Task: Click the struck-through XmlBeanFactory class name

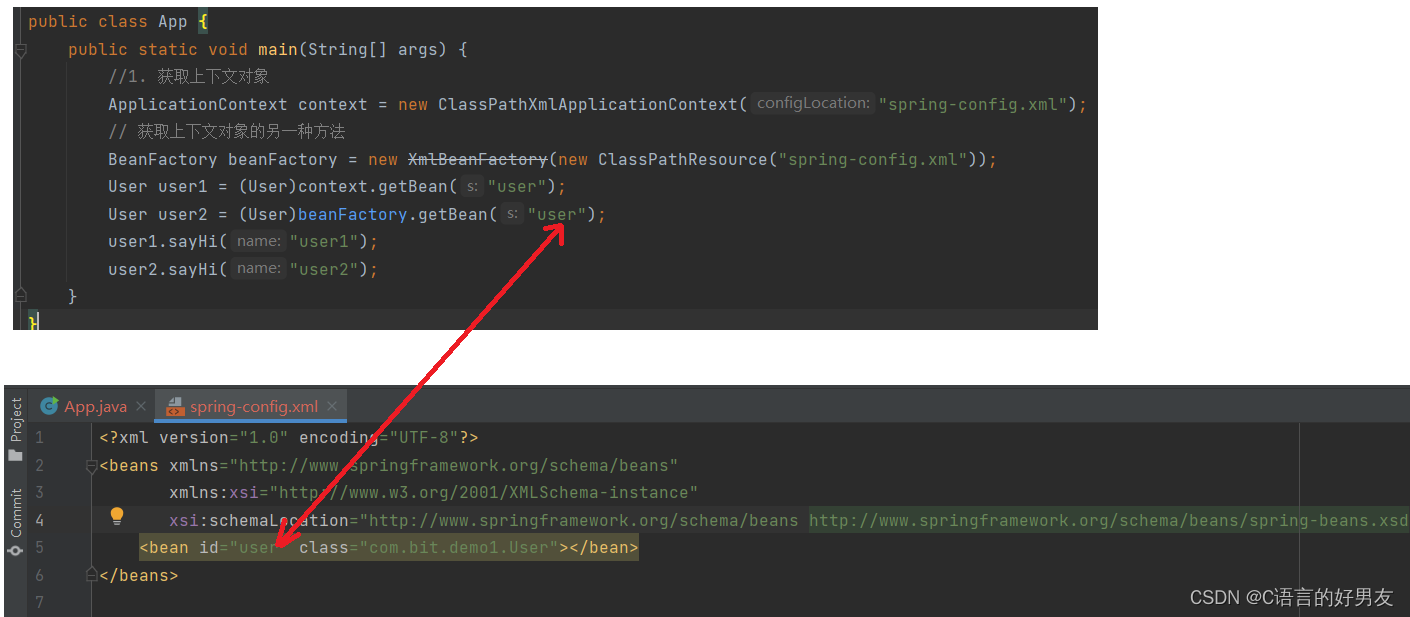Action: tap(478, 159)
